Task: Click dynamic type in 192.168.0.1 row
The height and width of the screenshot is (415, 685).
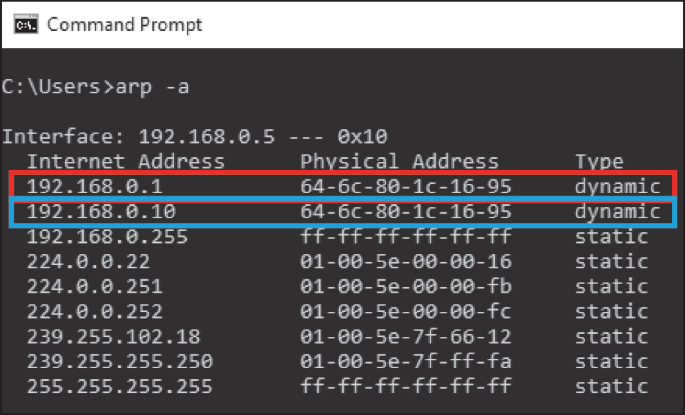Action: (617, 187)
